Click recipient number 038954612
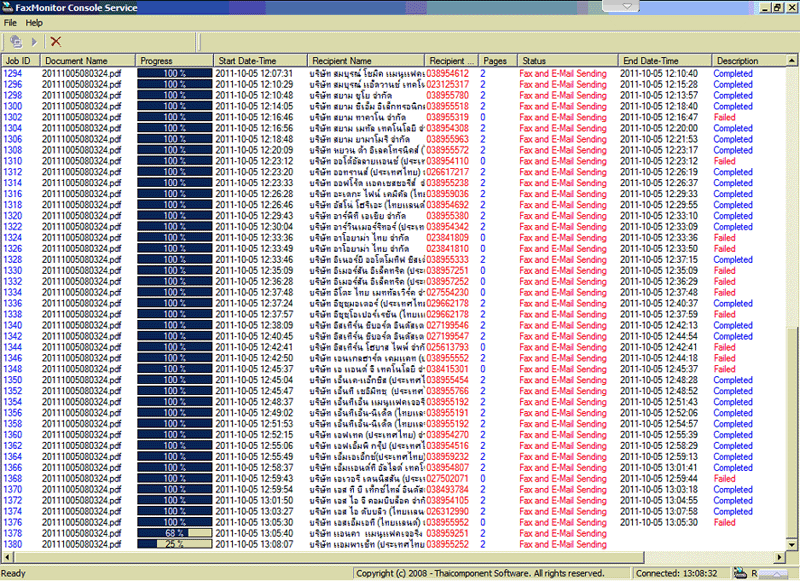This screenshot has width=800, height=581. click(447, 73)
